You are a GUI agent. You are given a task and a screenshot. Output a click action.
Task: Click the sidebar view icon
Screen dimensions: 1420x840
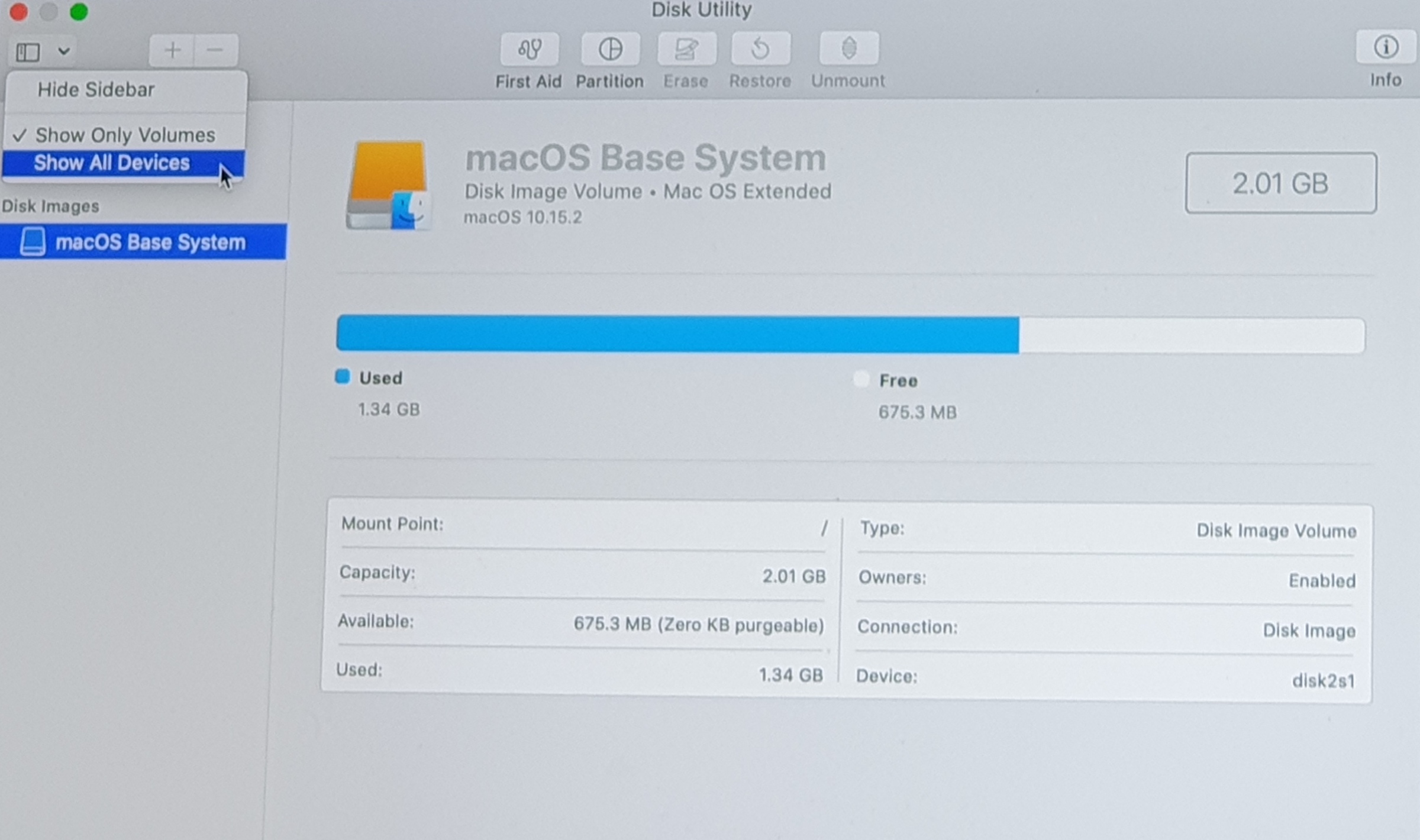[x=28, y=52]
